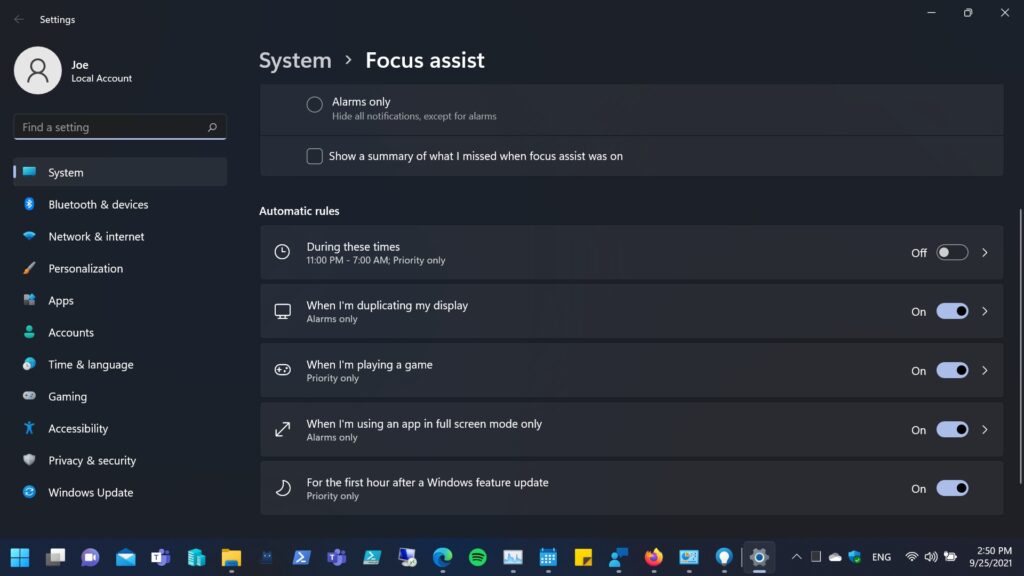Navigate back to System breadcrumb
The width and height of the screenshot is (1024, 576).
pos(295,60)
